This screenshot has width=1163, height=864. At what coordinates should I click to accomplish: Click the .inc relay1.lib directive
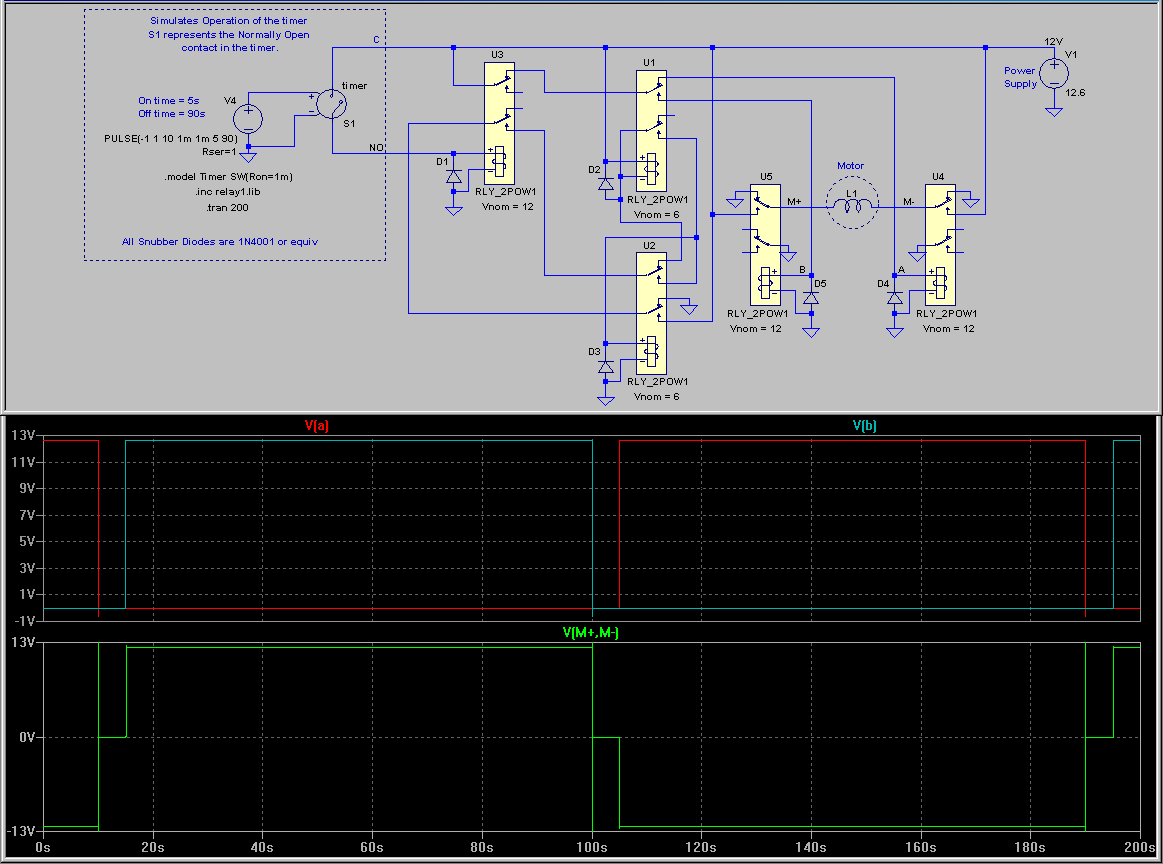228,191
